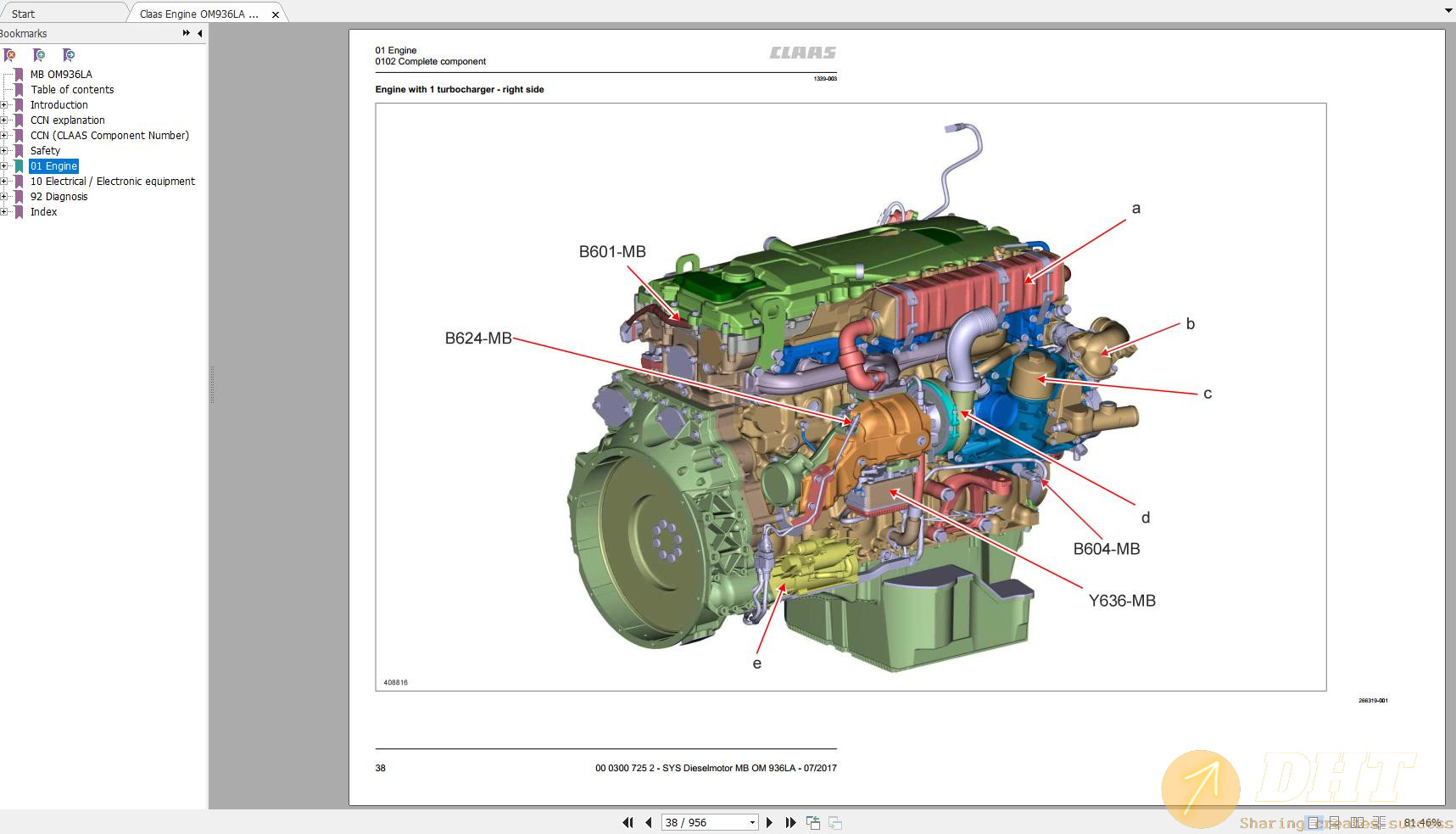Click the CLAAS logo on the page

802,53
